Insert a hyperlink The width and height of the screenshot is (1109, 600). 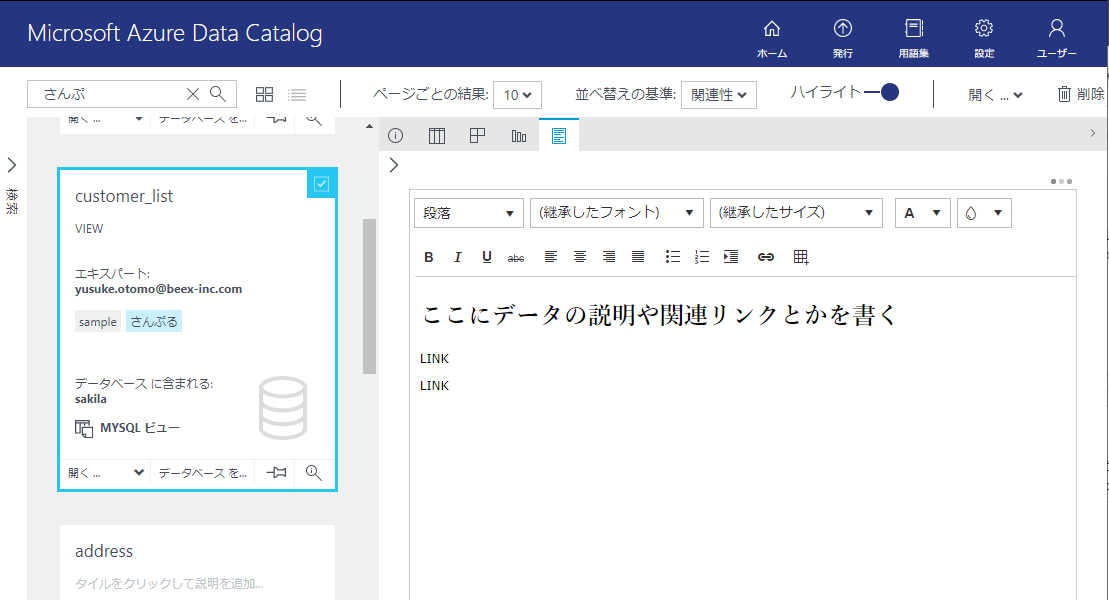(x=766, y=257)
